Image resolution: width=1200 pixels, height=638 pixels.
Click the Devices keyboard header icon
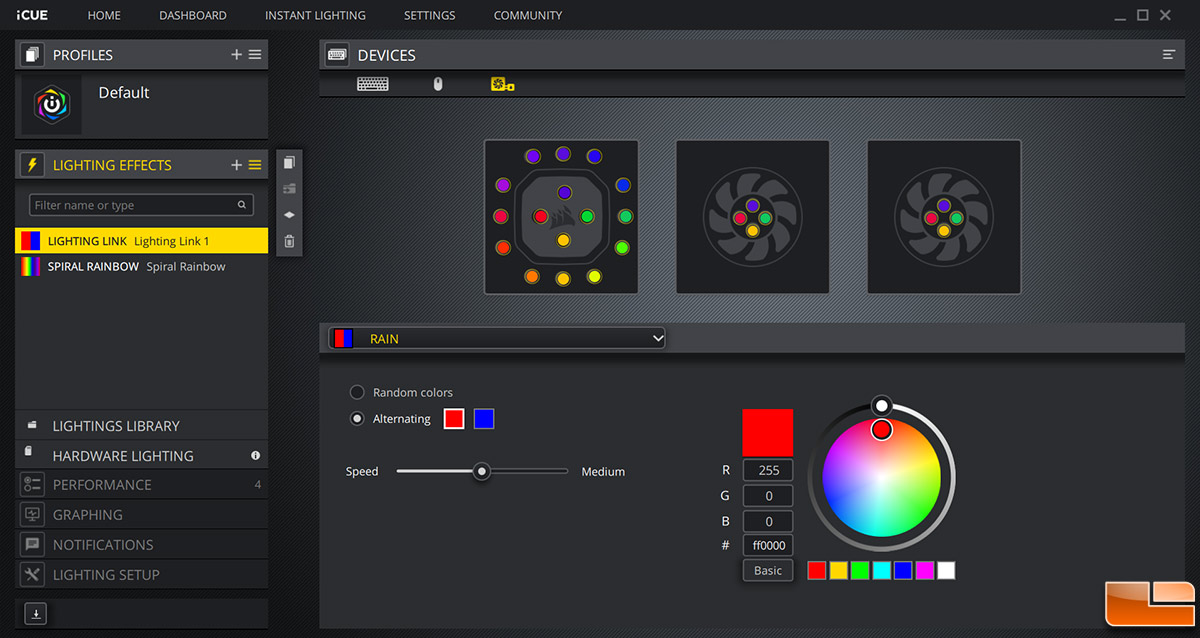pyautogui.click(x=337, y=55)
